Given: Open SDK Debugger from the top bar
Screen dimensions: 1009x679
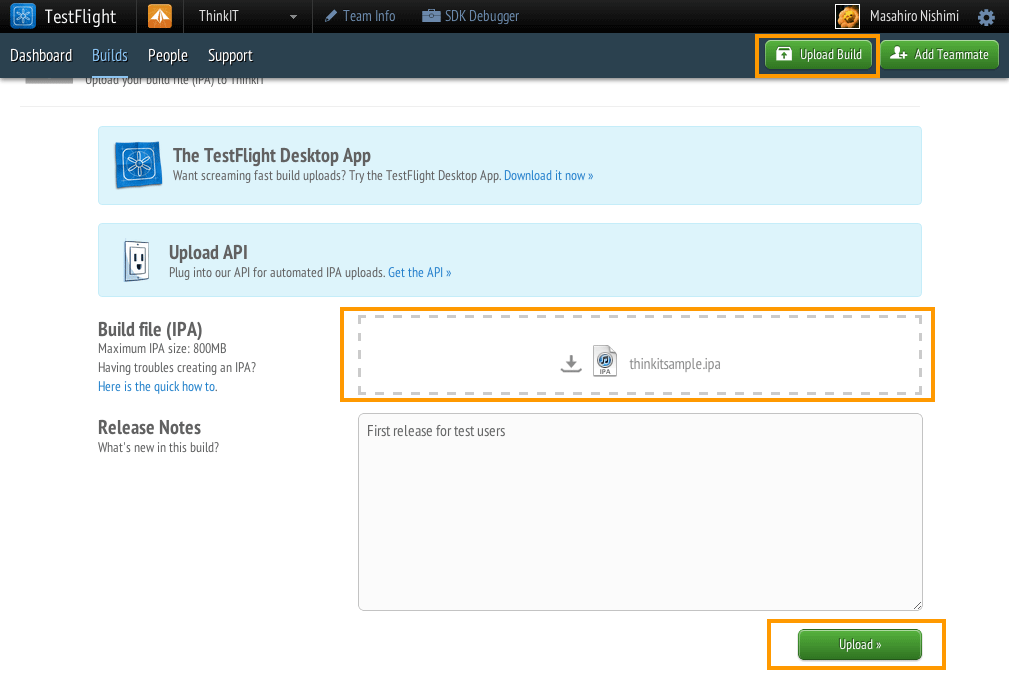Looking at the screenshot, I should coord(470,16).
